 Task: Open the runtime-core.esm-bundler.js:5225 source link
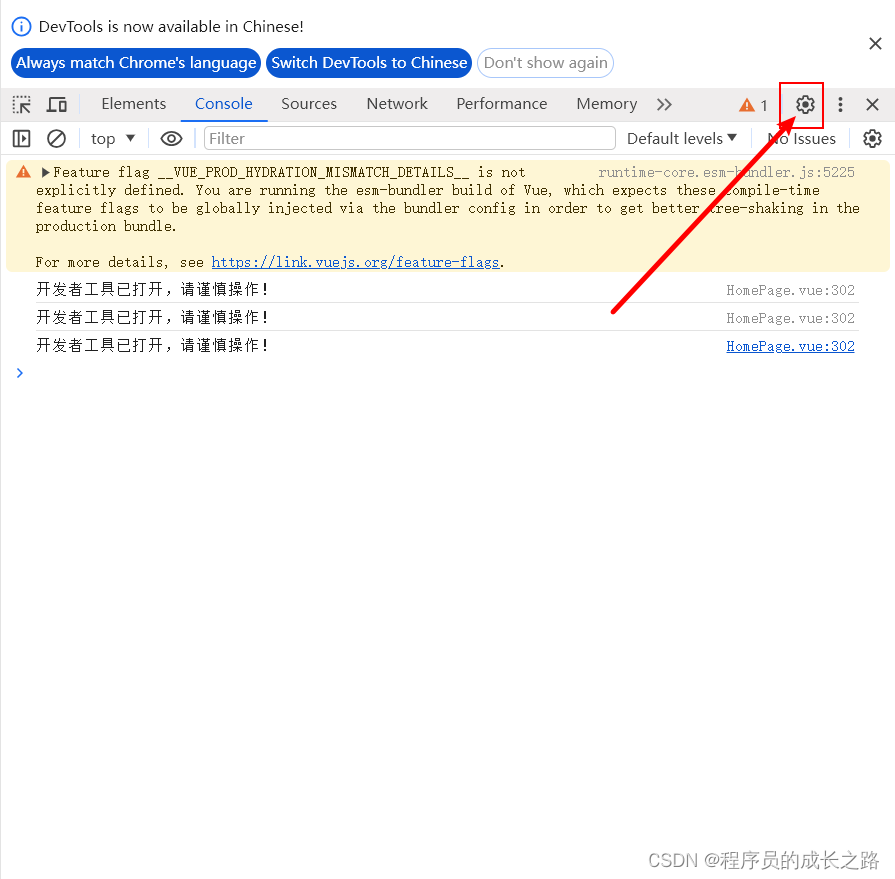(726, 172)
